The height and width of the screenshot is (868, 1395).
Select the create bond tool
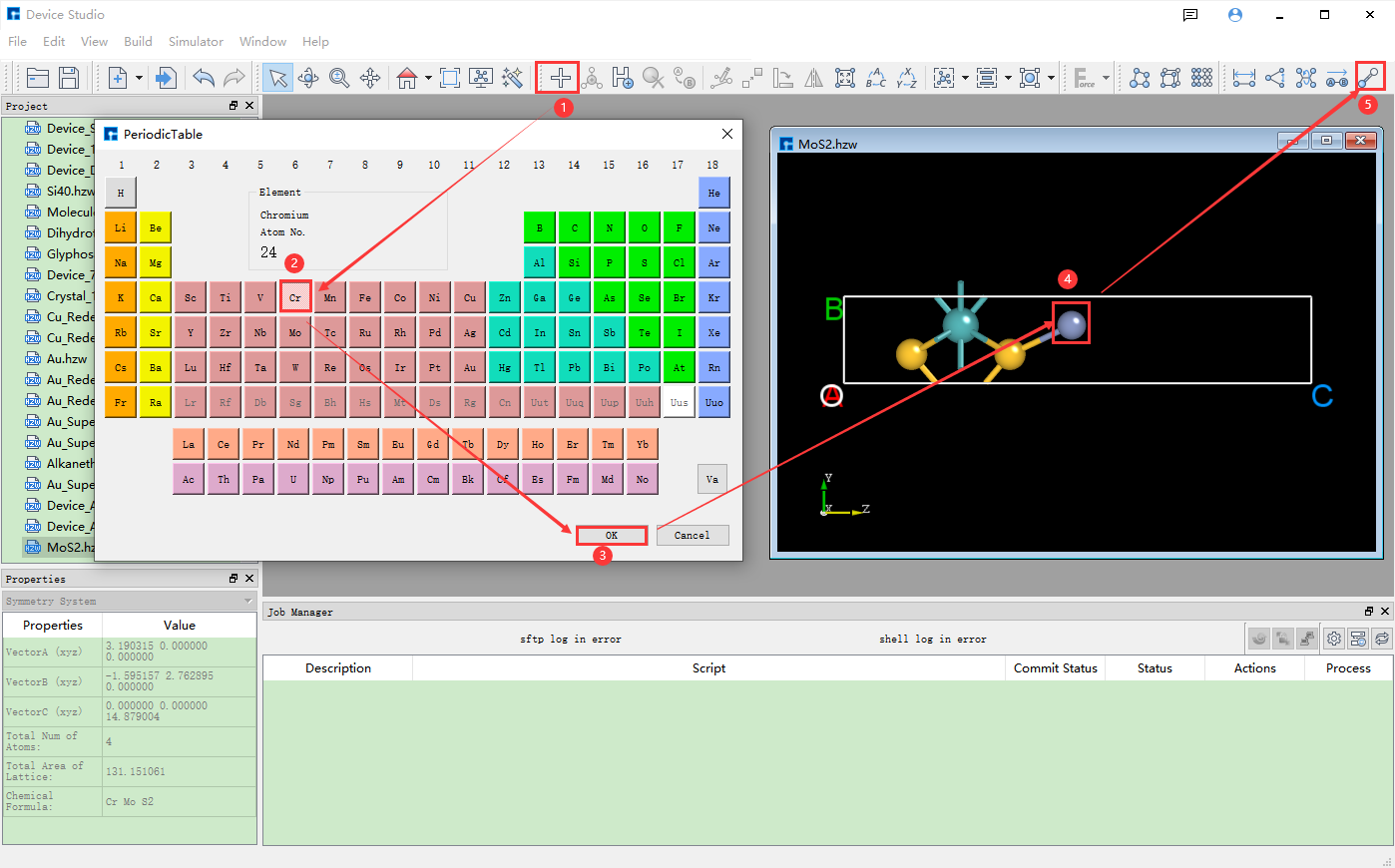coord(1369,78)
